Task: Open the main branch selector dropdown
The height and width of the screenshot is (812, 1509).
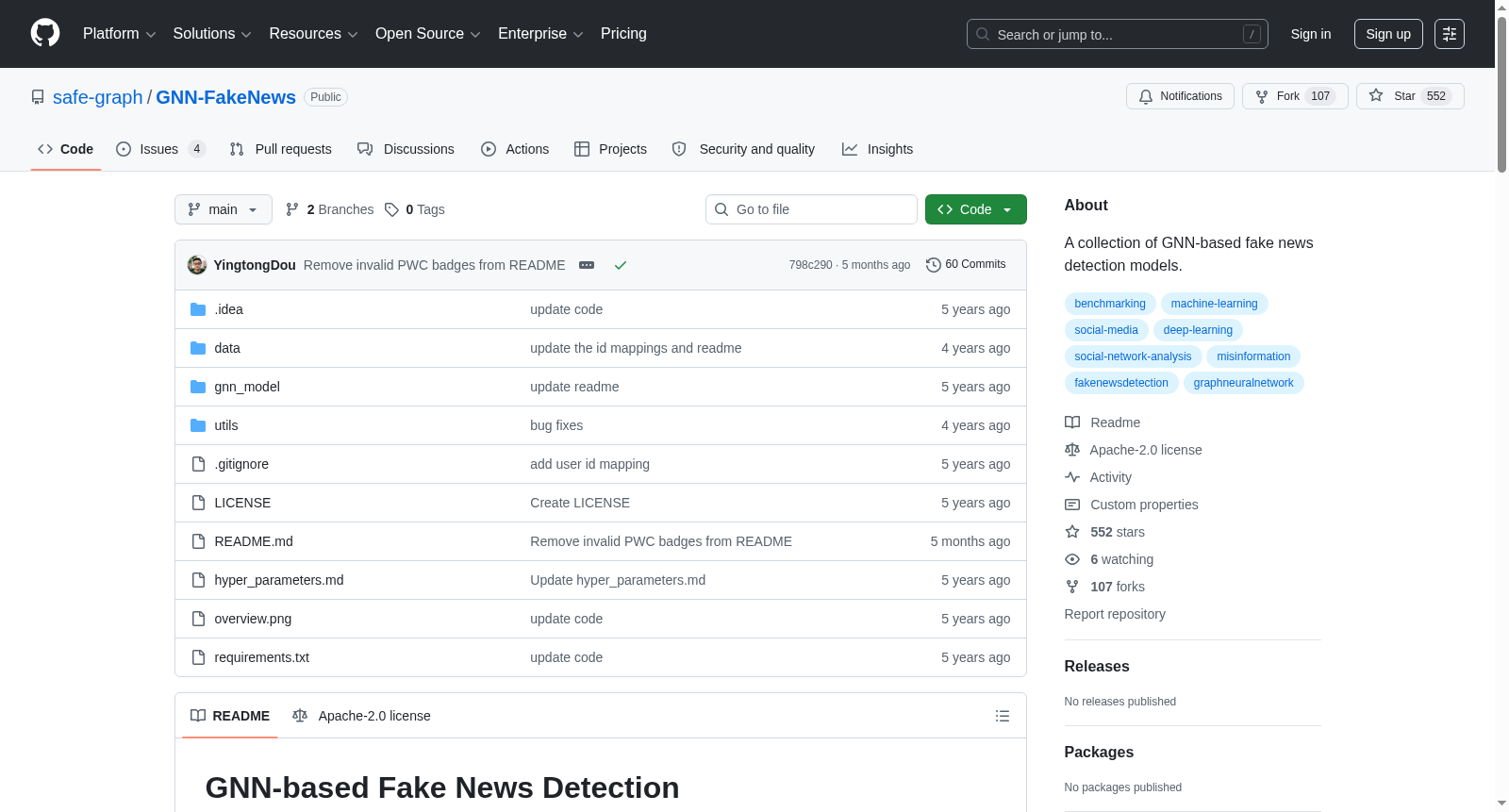Action: click(224, 209)
